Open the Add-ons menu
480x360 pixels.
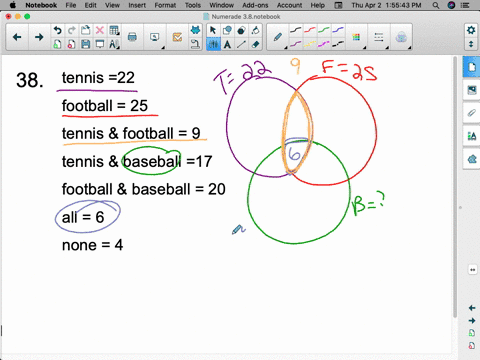(255, 5)
